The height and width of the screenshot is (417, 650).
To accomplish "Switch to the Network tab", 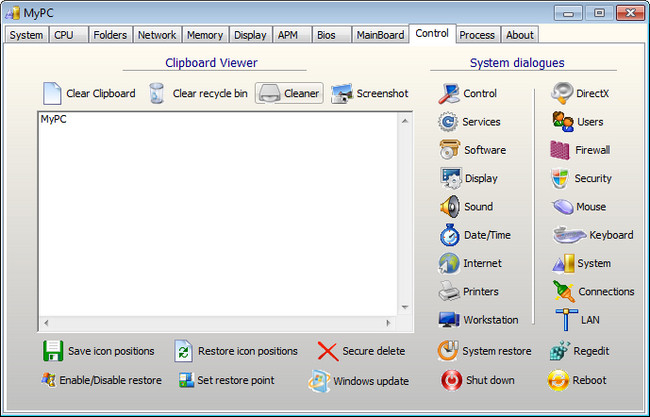I will point(157,35).
